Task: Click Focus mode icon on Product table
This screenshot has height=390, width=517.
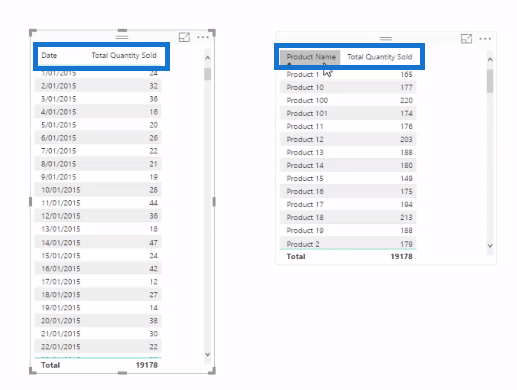Action: 466,39
